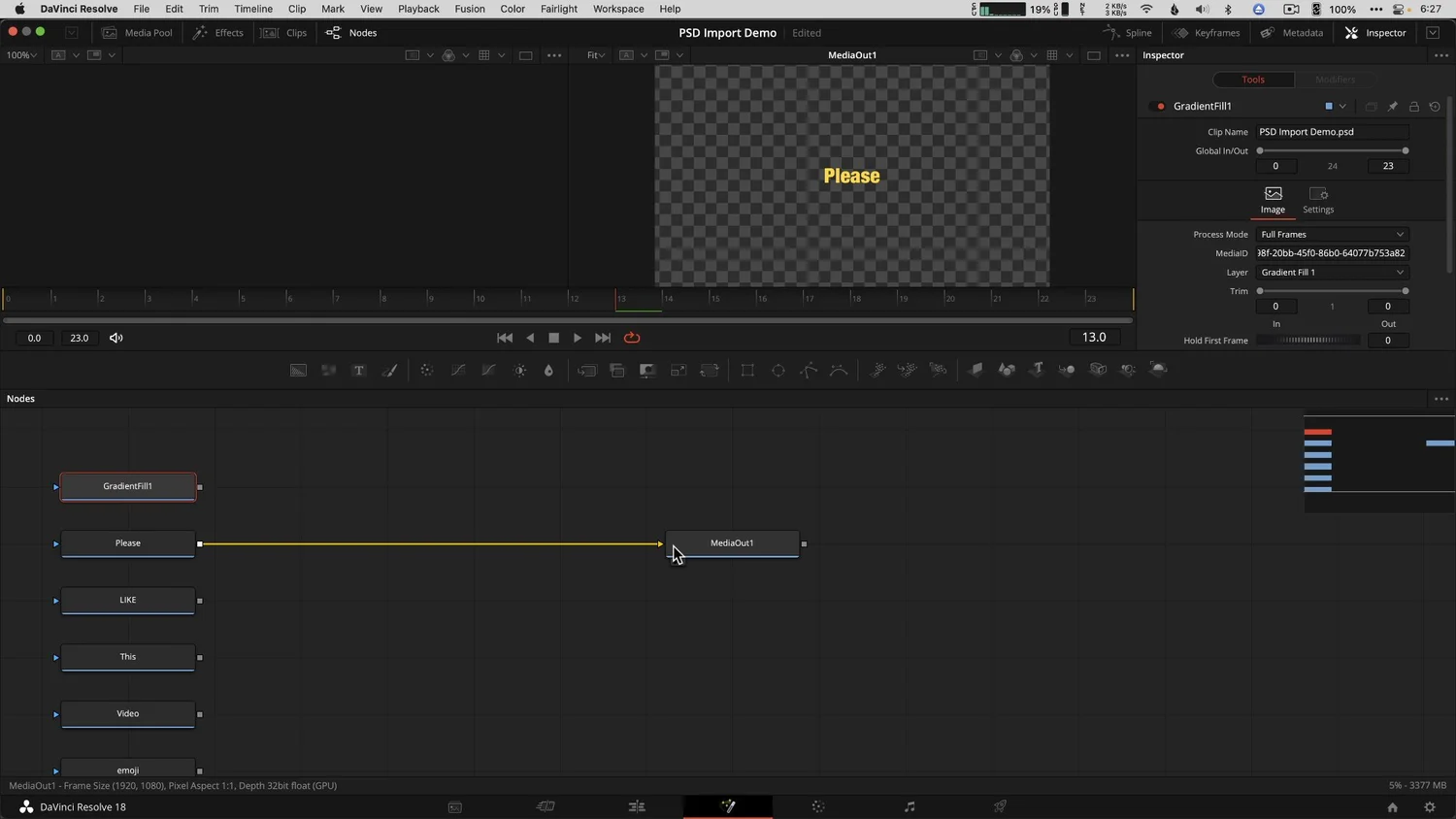Switch to the Color page

[x=818, y=806]
